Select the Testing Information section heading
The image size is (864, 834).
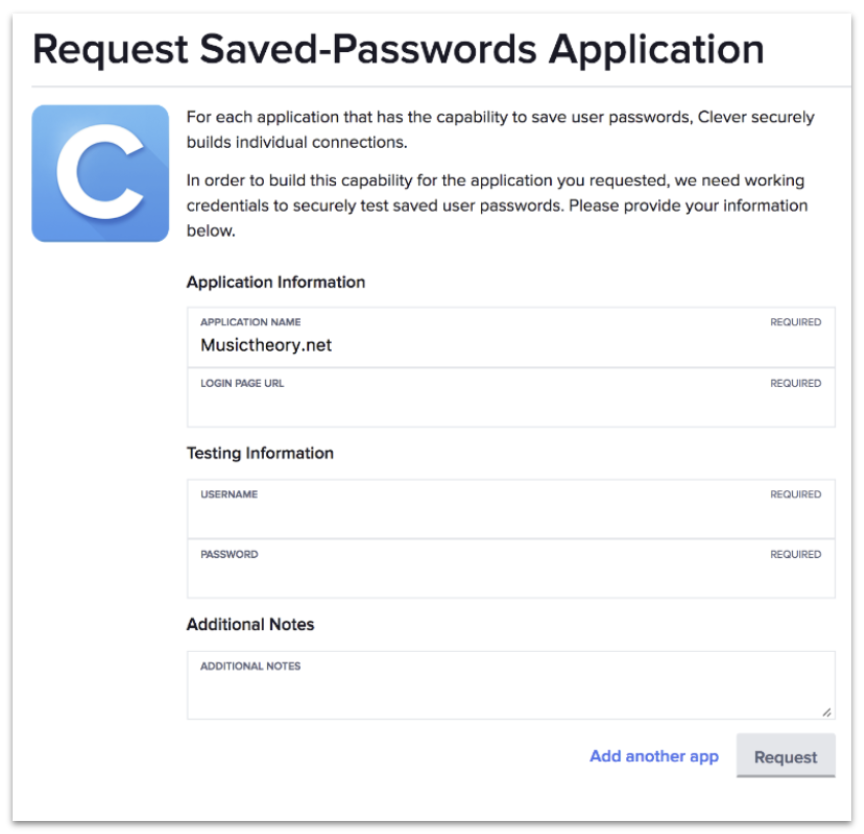(x=263, y=453)
